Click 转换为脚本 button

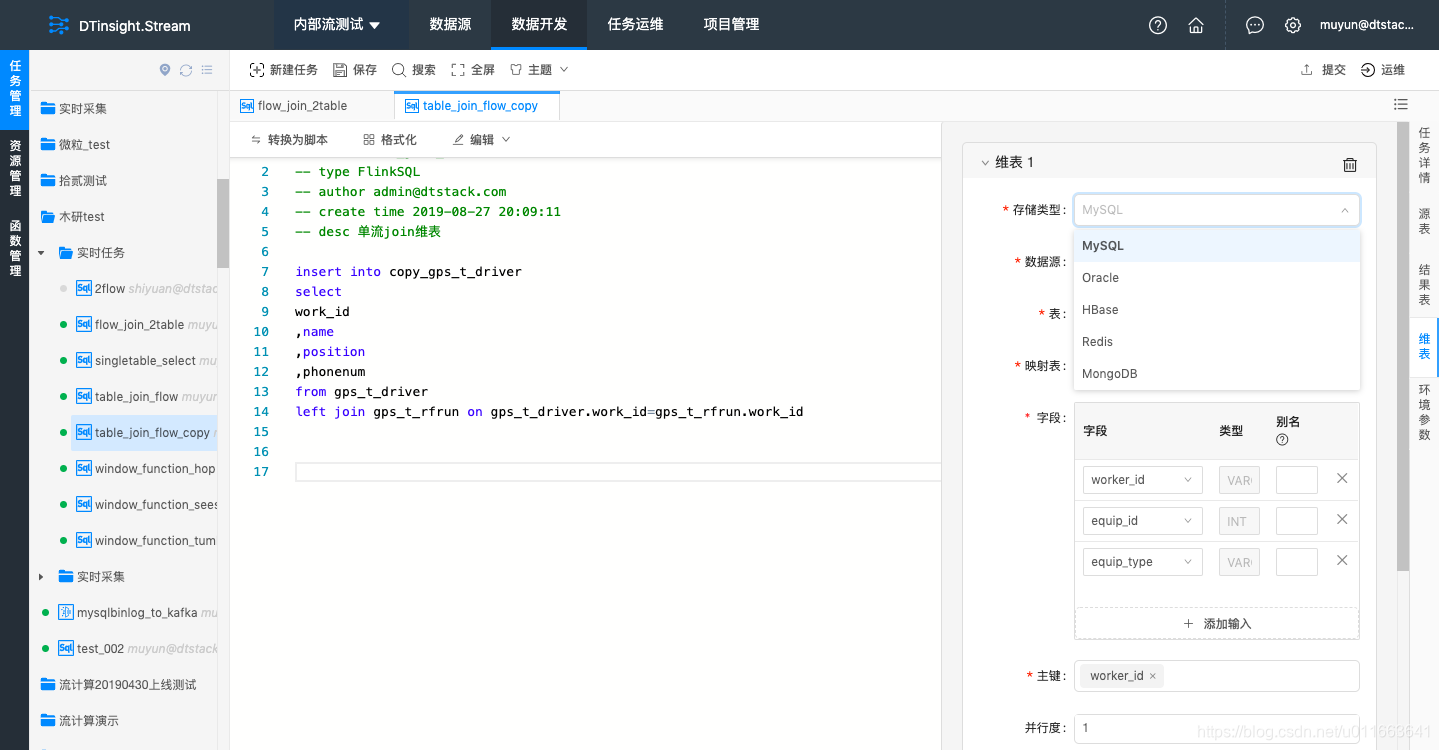[289, 140]
